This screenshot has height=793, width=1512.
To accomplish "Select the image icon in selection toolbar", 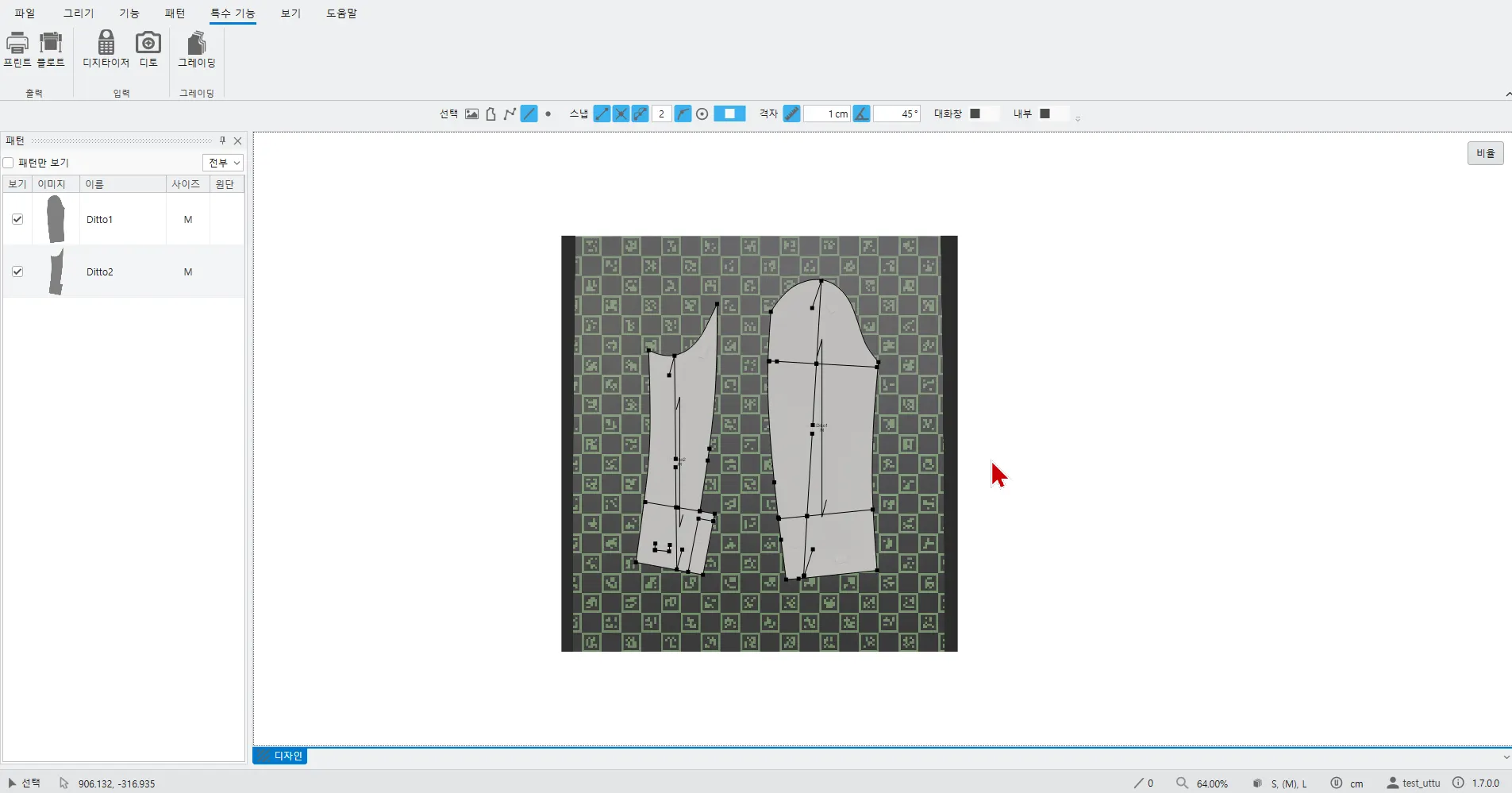I will point(471,114).
